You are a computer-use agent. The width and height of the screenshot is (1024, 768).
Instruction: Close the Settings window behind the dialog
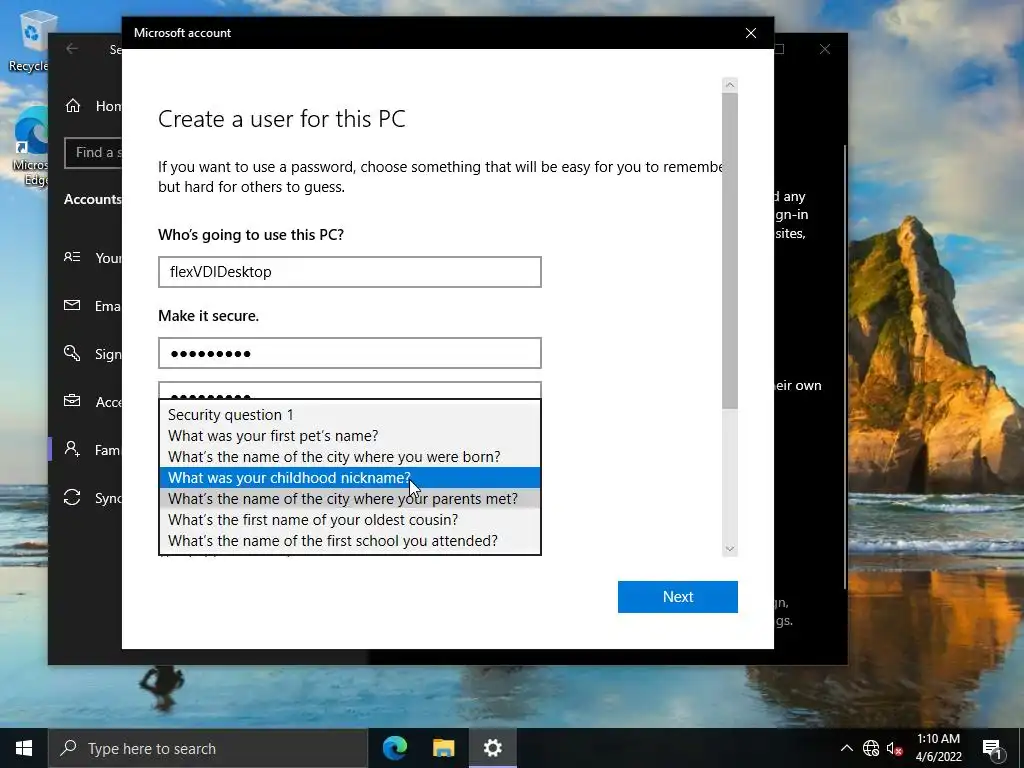coord(825,49)
